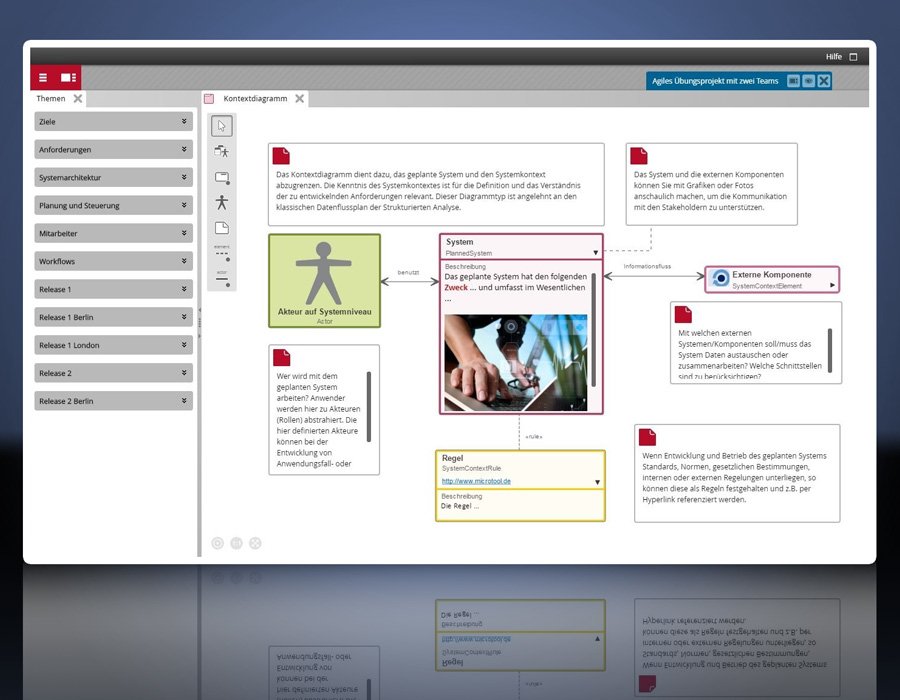Expand the Release 2 Berlin section

coord(184,401)
